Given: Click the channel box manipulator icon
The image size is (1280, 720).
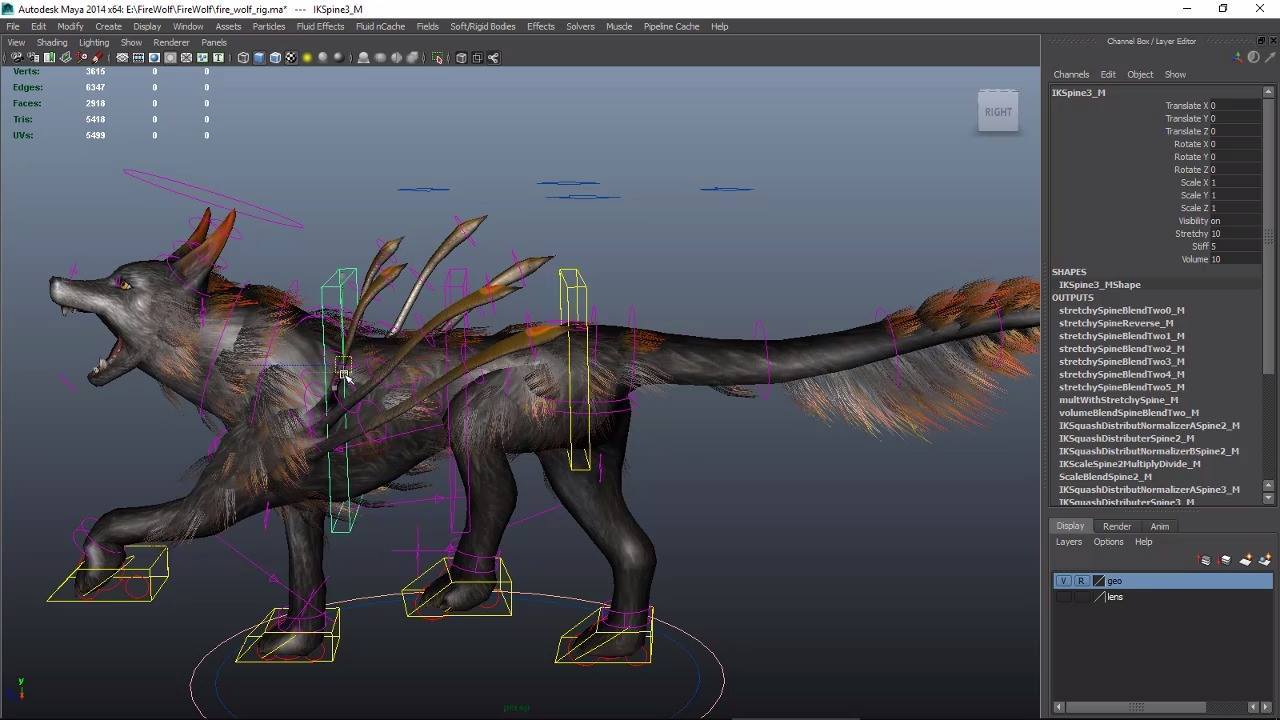Looking at the screenshot, I should pos(1238,57).
